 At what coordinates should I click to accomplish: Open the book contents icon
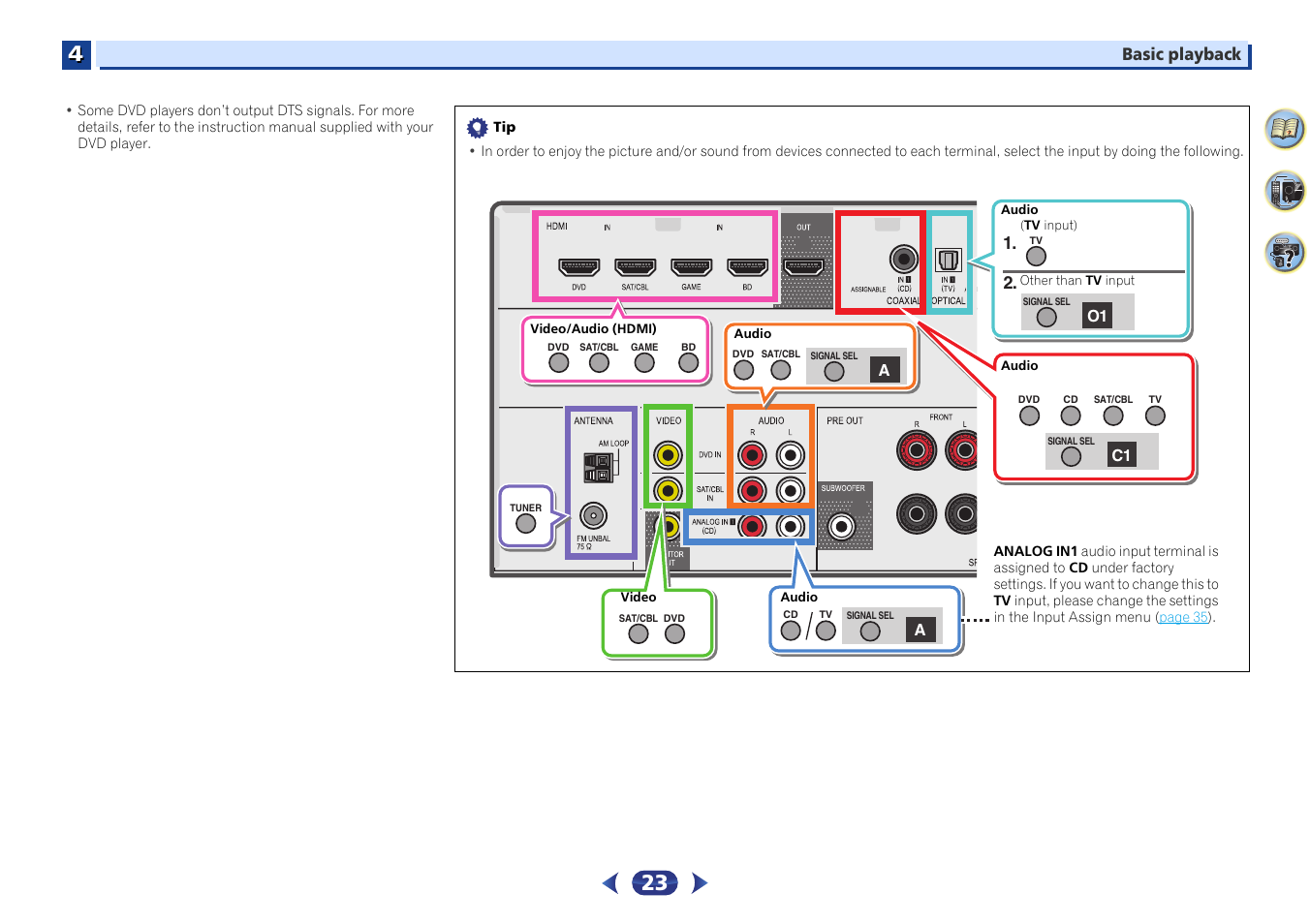point(1285,129)
